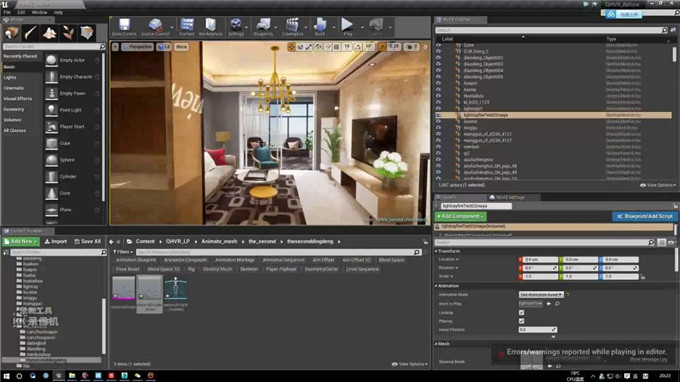This screenshot has height=382, width=680.
Task: Expand the Add New dropdown
Action: point(21,241)
